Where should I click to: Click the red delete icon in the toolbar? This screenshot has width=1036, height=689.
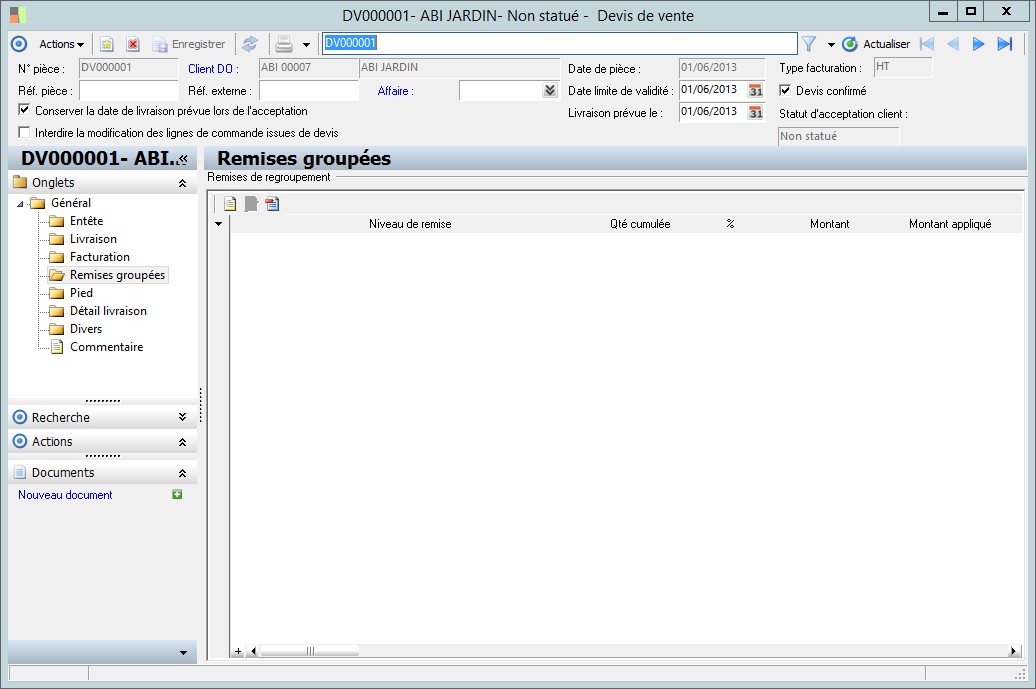pos(133,44)
